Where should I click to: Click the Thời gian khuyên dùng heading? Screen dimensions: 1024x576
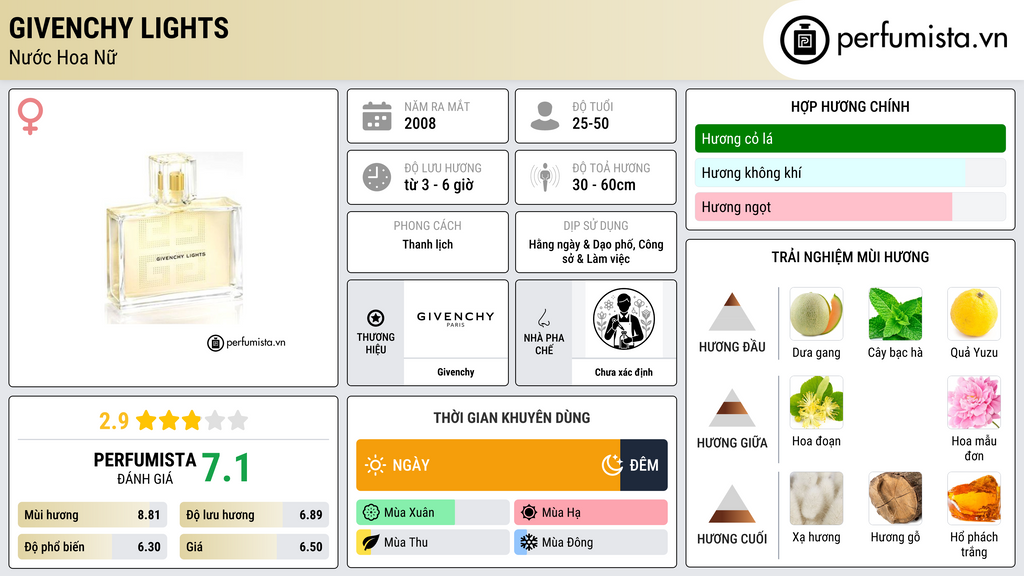512,418
